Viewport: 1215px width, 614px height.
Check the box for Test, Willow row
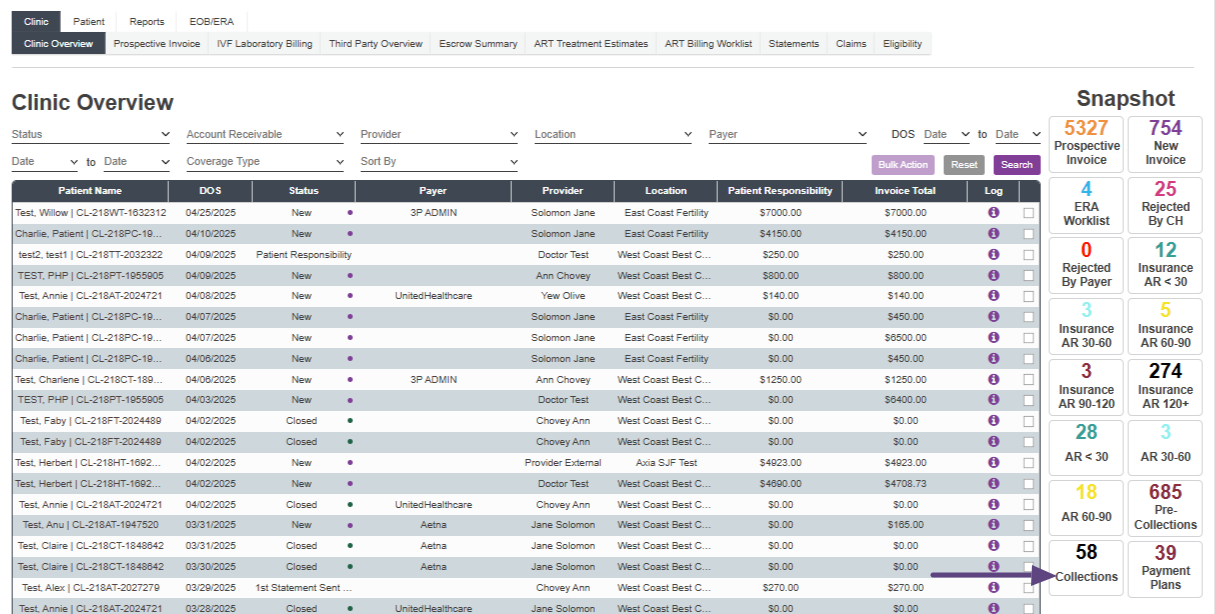pyautogui.click(x=1029, y=213)
